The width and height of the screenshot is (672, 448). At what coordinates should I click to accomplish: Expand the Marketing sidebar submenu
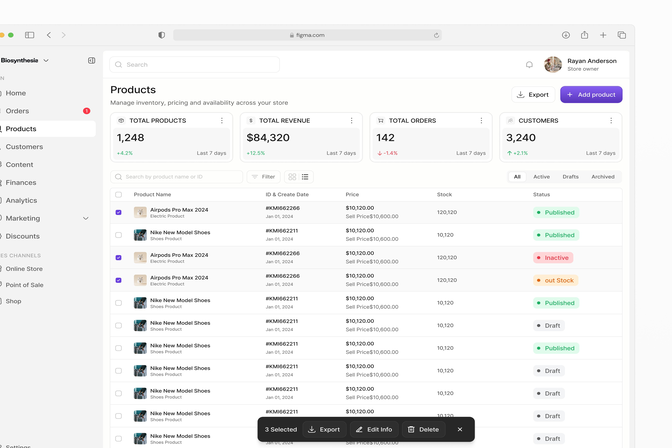86,218
